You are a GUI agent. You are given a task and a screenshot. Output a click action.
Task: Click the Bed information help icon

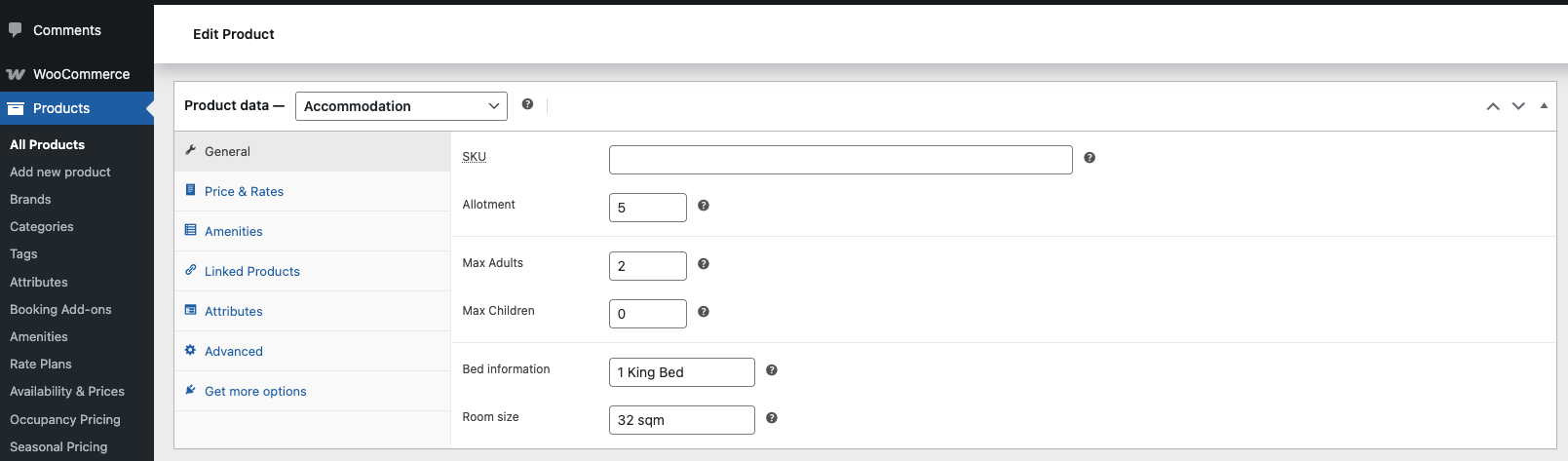click(772, 370)
